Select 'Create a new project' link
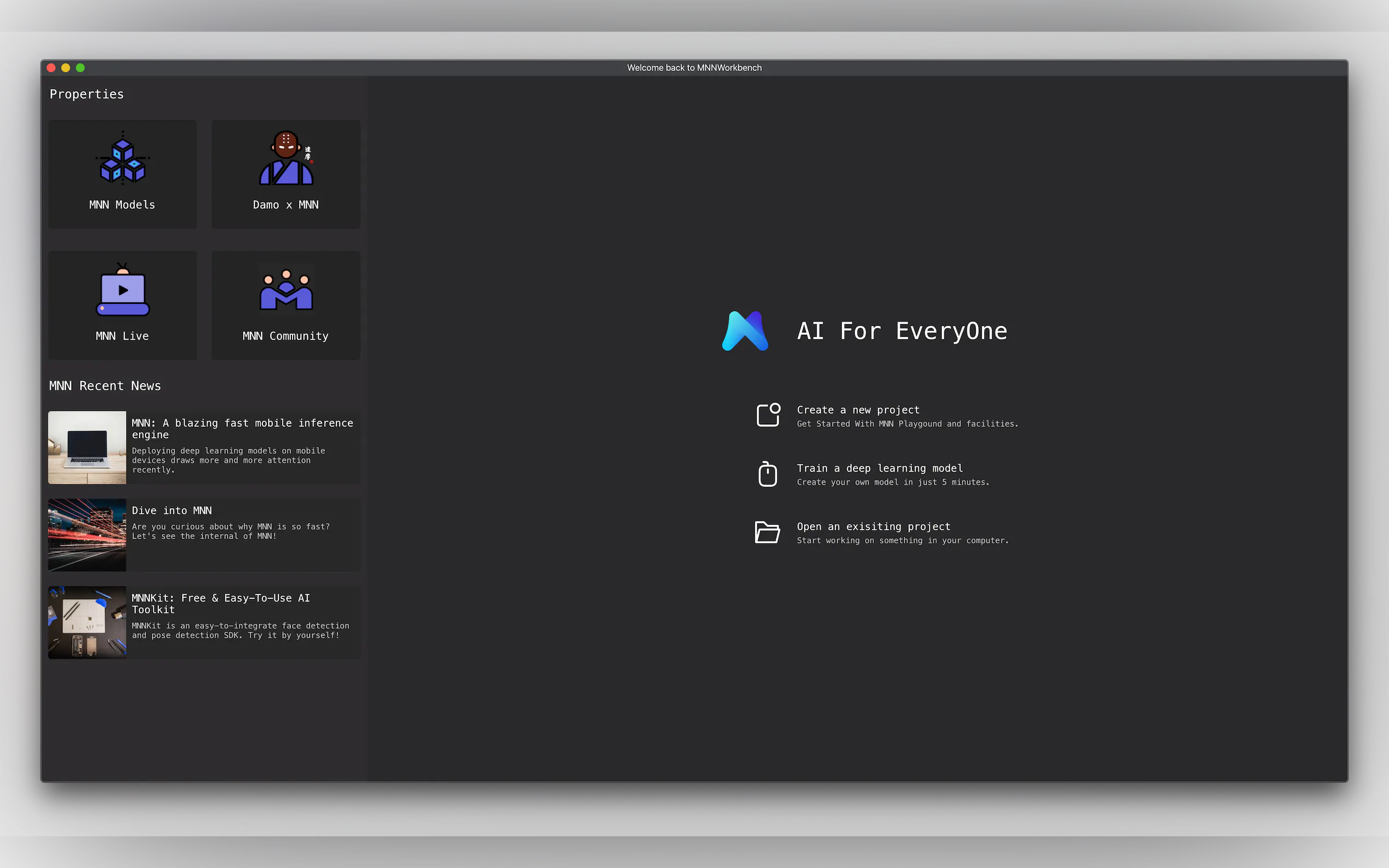Screen dimensions: 1389x868 point(858,410)
